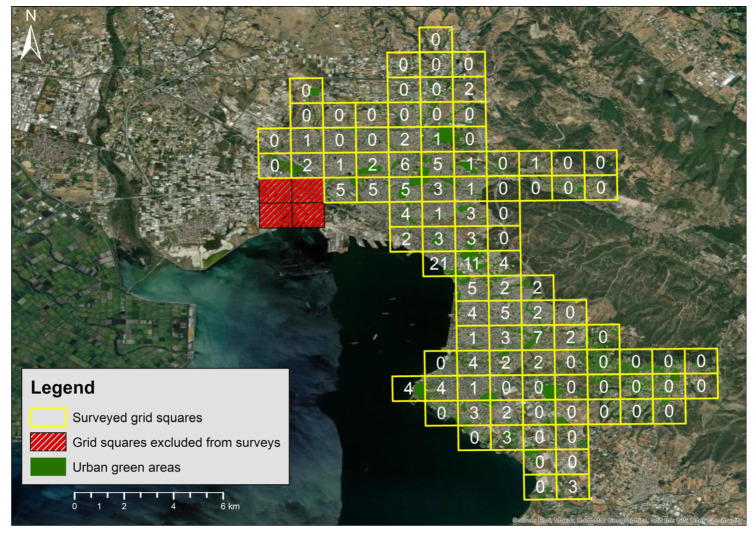This screenshot has width=756, height=535.
Task: Click the grid square numbered 11
Action: point(472,264)
